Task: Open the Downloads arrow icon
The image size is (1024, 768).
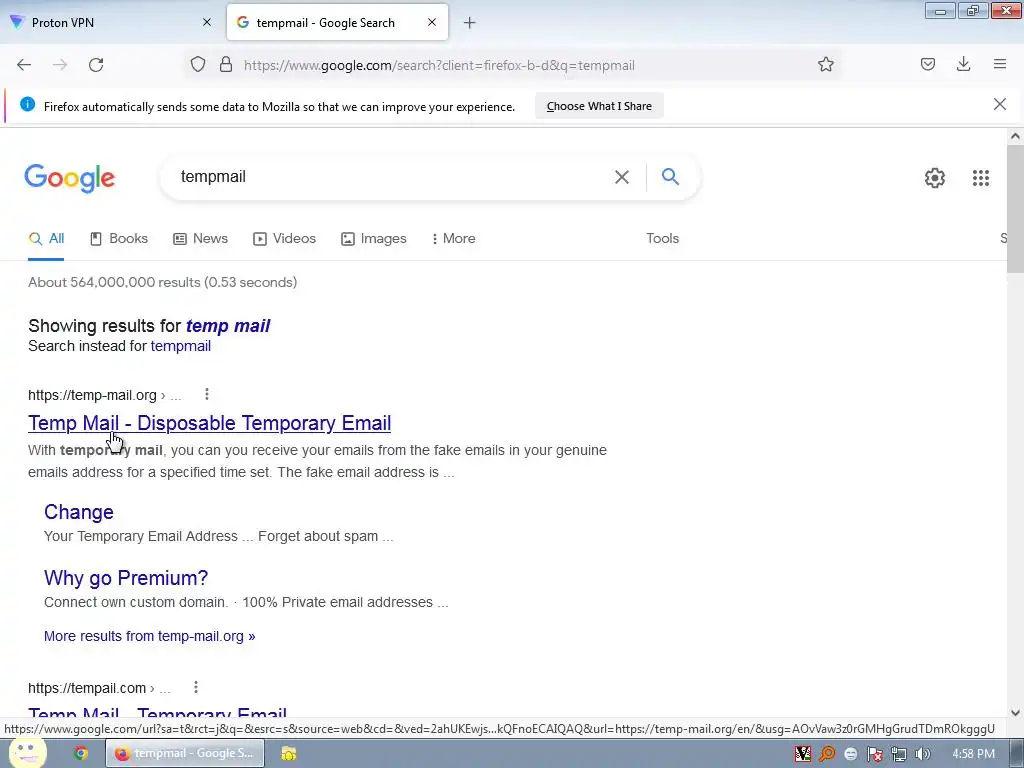Action: (963, 64)
